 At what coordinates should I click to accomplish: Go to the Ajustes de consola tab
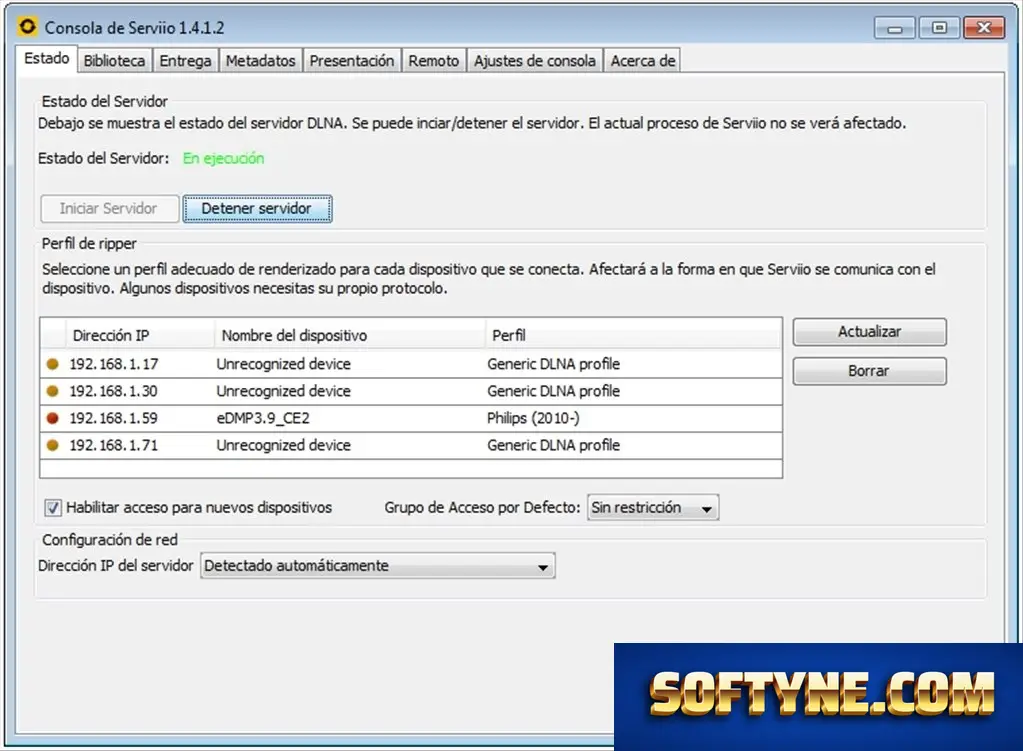coord(535,61)
